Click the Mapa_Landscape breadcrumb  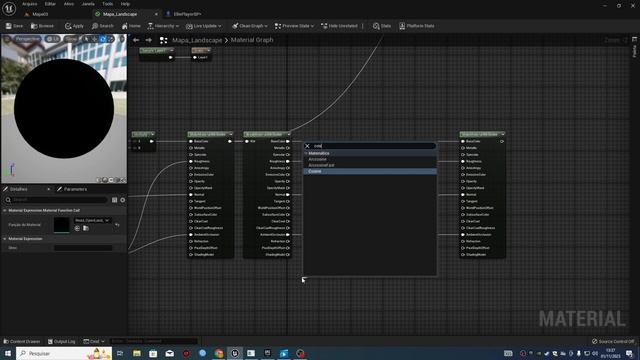pos(197,40)
